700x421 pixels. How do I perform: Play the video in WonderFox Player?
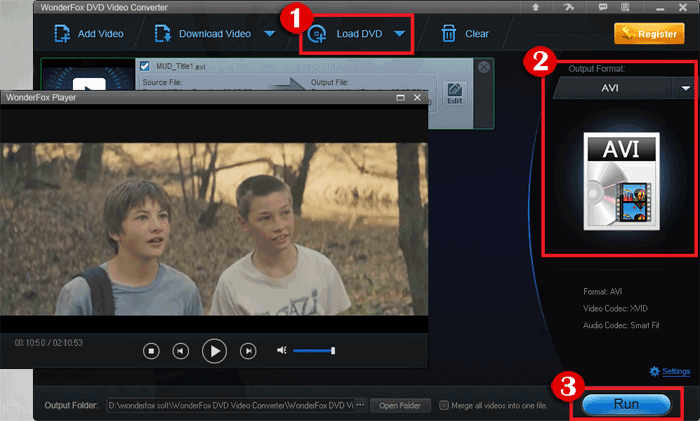[214, 351]
